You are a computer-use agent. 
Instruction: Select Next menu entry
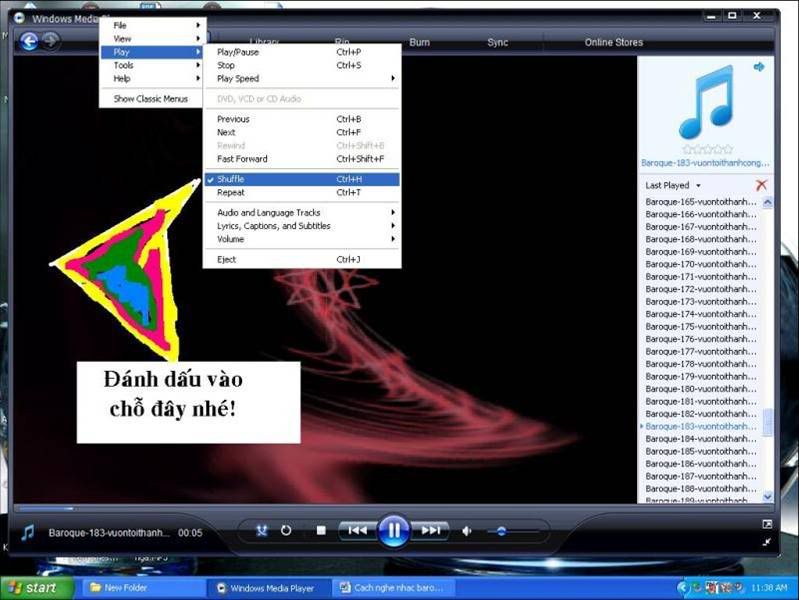(302, 132)
